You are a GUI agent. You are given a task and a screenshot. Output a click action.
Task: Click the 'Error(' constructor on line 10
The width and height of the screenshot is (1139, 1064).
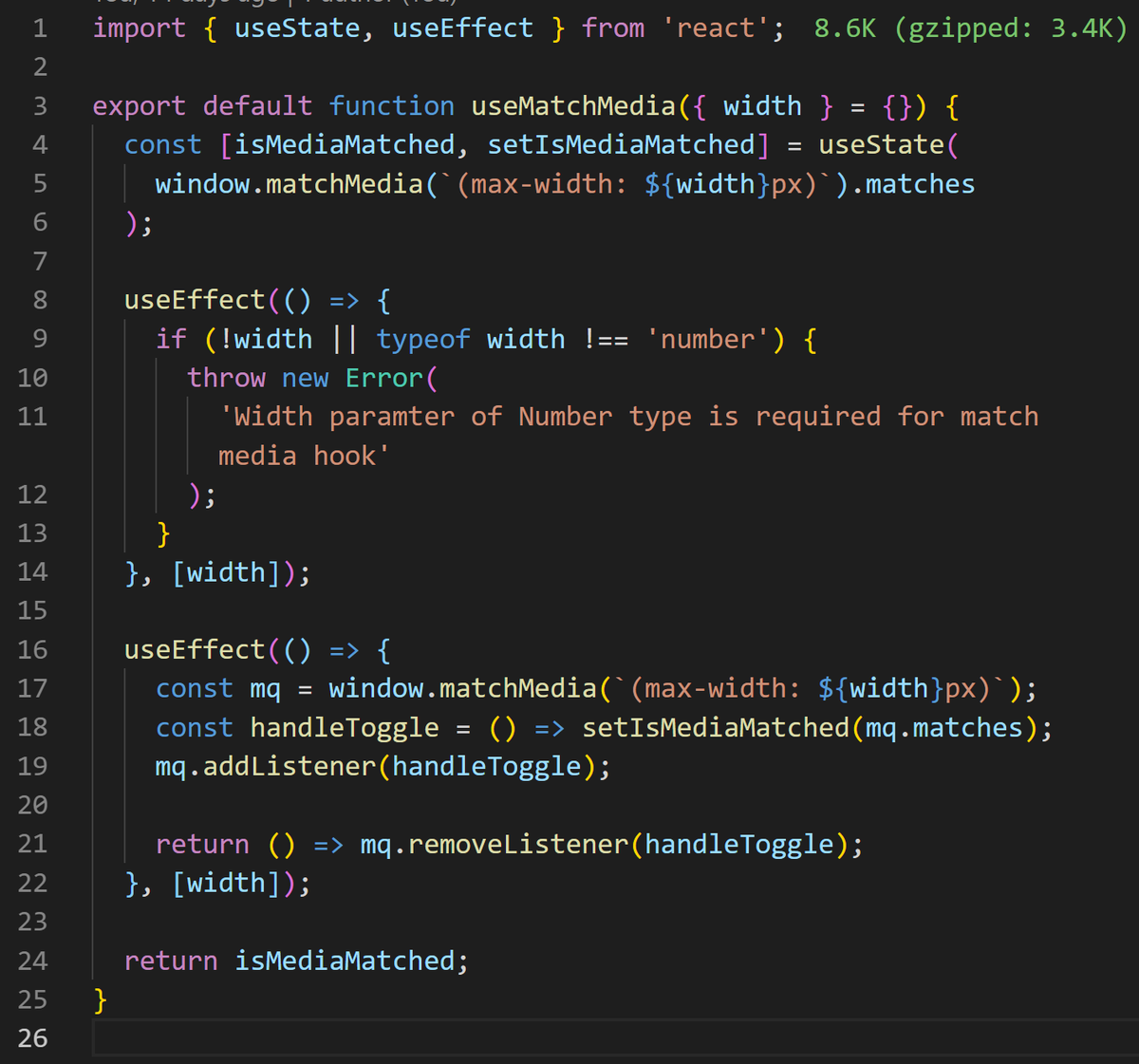coord(391,379)
